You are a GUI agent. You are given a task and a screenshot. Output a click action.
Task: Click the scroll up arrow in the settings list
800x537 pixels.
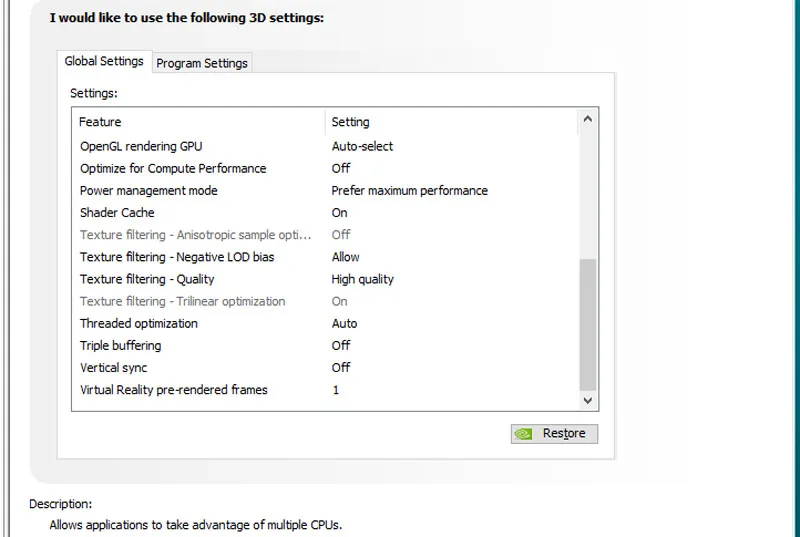tap(587, 119)
